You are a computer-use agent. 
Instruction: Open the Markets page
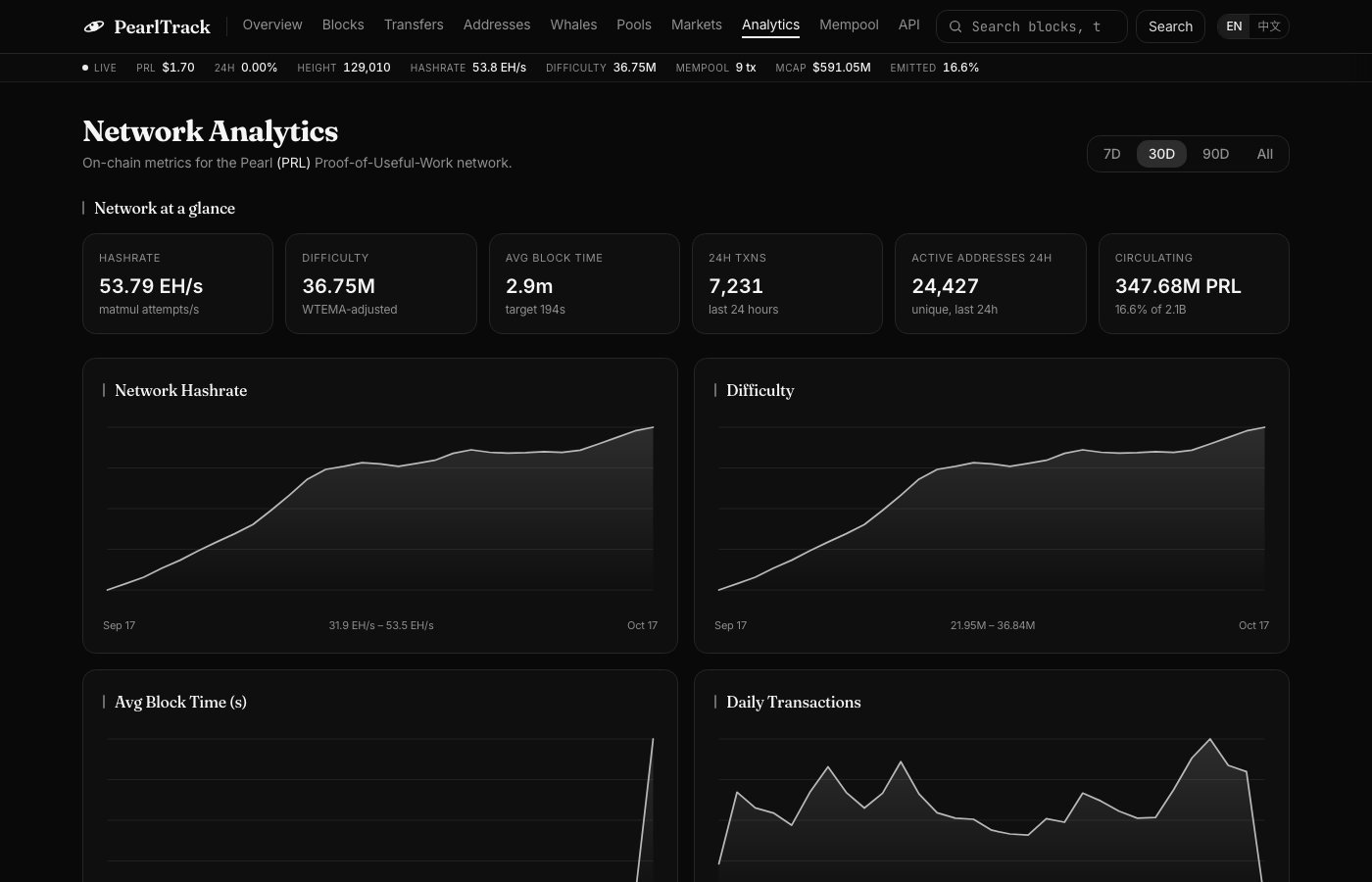[x=697, y=24]
